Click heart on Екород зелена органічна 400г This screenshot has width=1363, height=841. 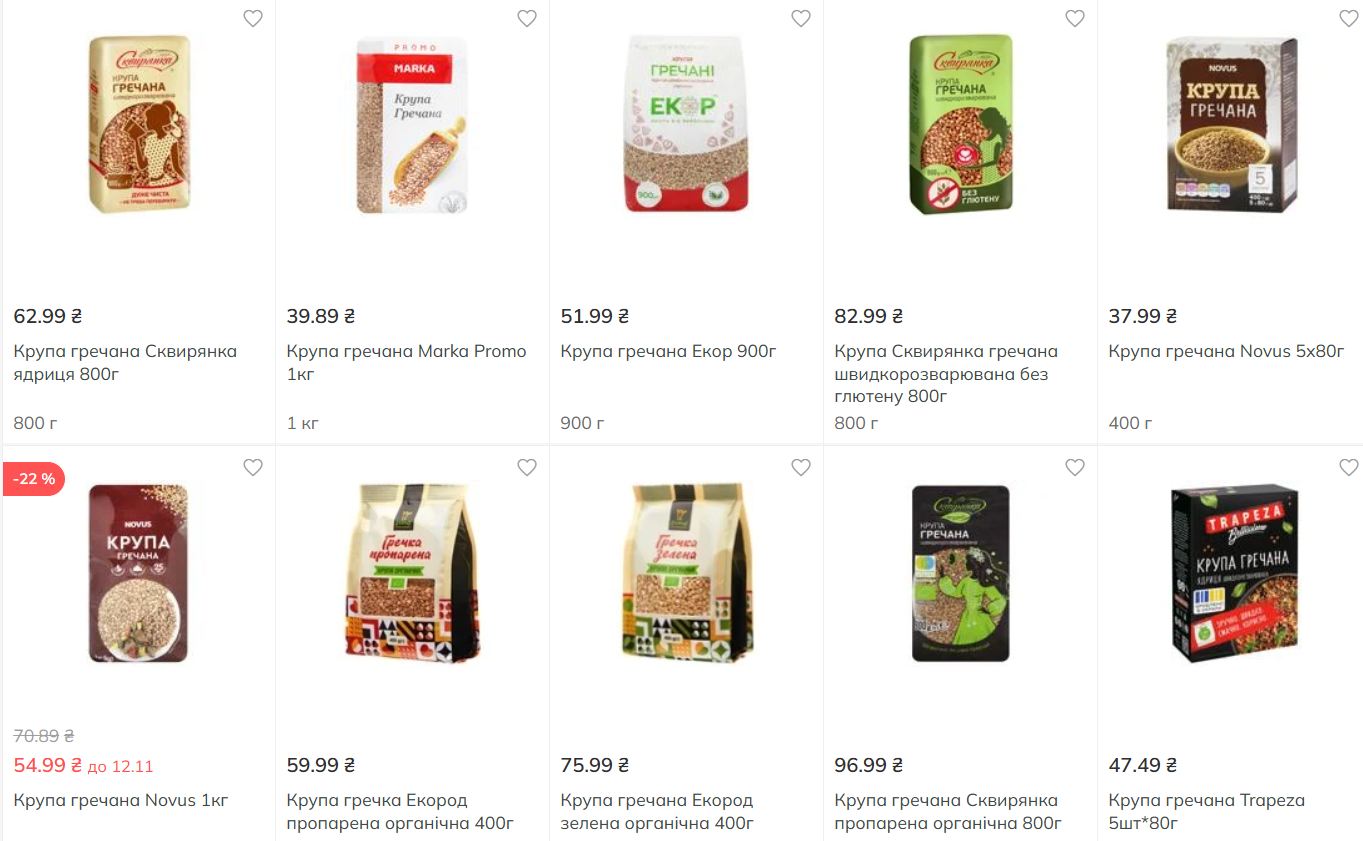801,467
